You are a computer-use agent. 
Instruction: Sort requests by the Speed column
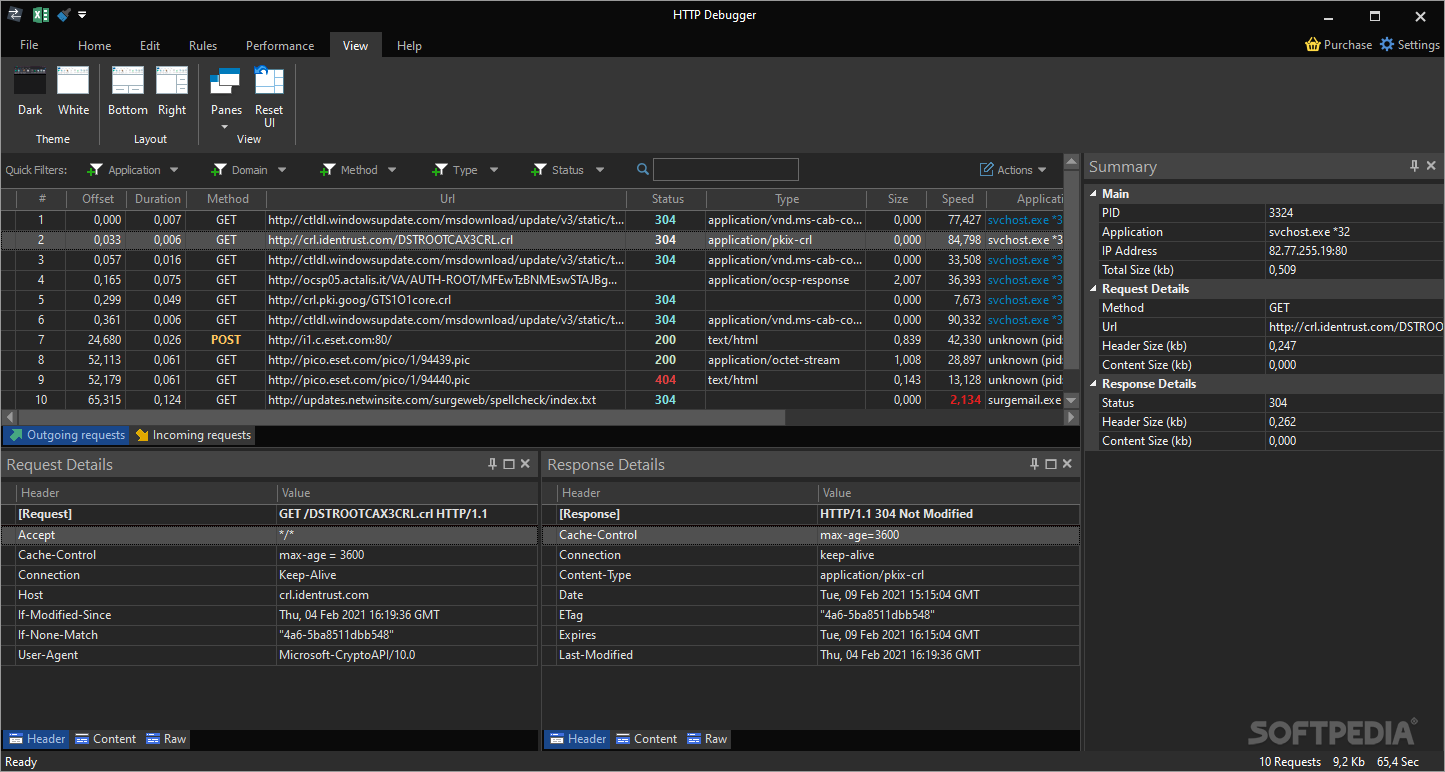[957, 199]
